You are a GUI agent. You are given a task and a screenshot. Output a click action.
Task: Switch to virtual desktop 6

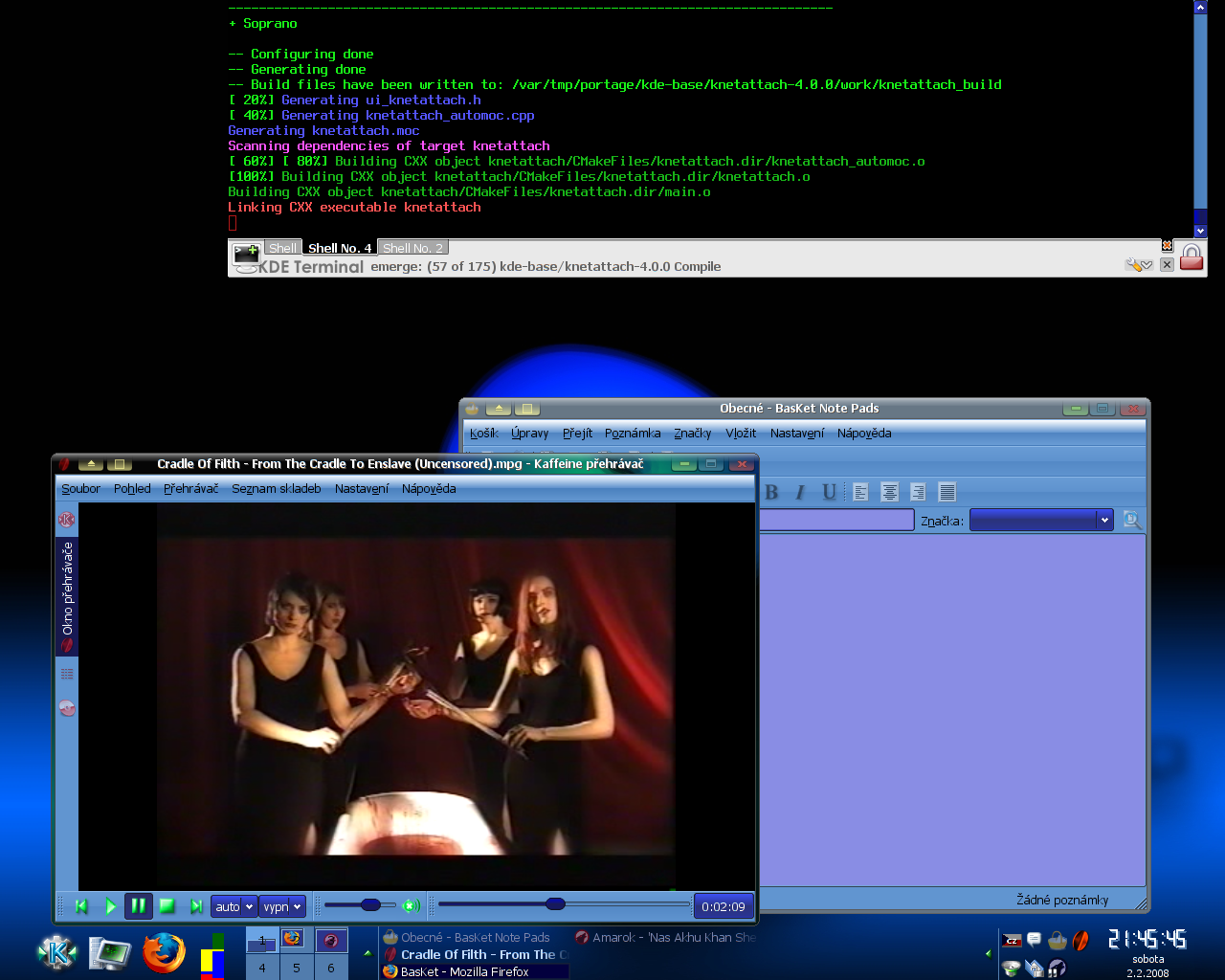pyautogui.click(x=331, y=968)
